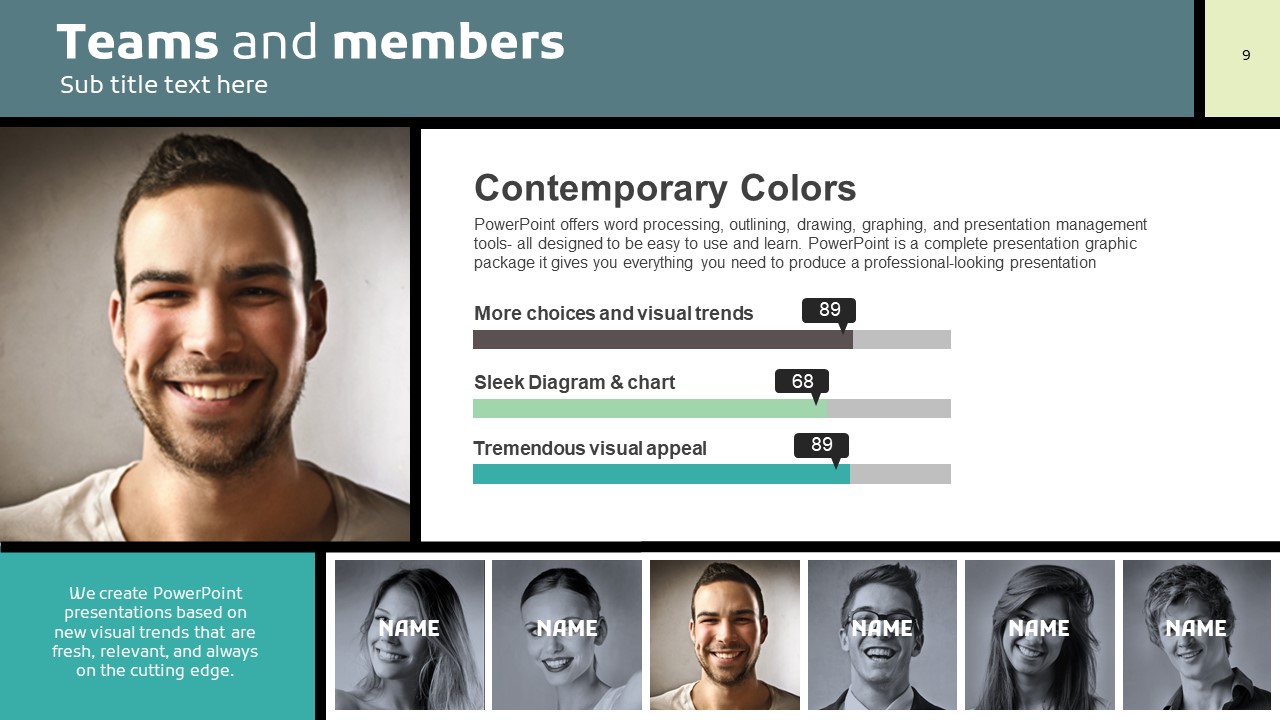
Task: Select the second team member thumbnail
Action: pyautogui.click(x=567, y=634)
